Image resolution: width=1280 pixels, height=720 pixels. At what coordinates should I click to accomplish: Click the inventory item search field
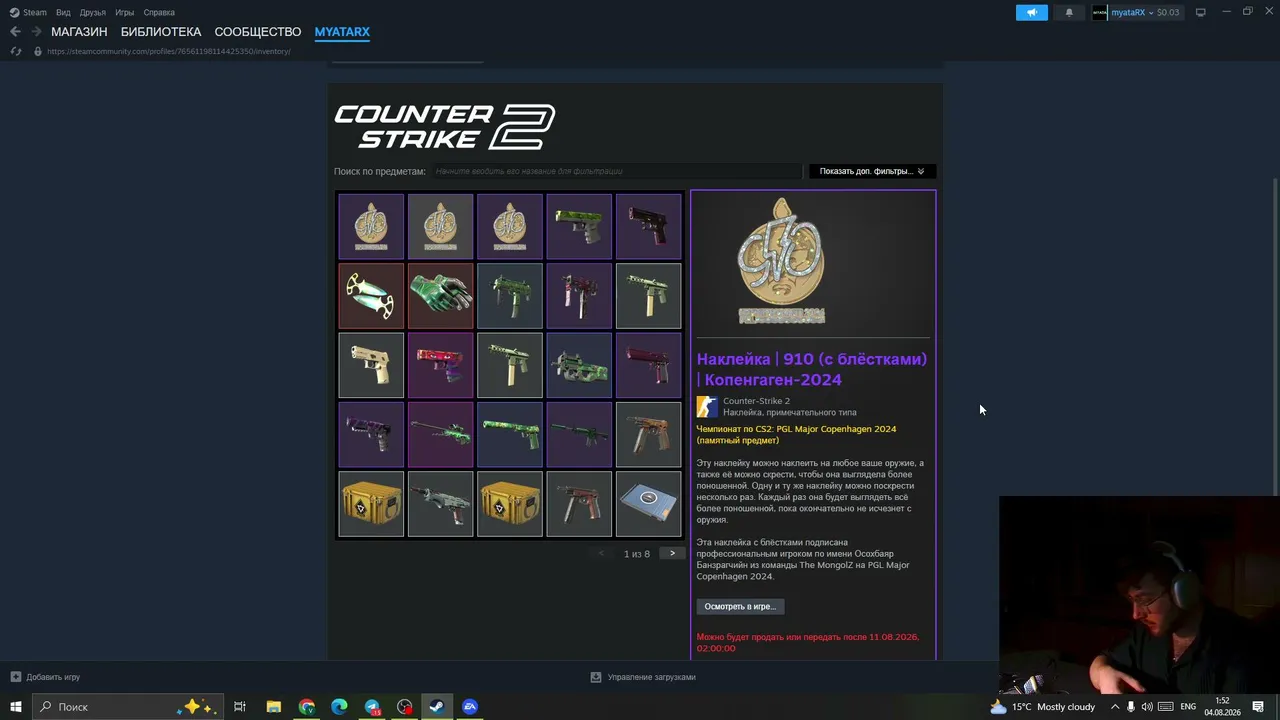click(x=616, y=171)
